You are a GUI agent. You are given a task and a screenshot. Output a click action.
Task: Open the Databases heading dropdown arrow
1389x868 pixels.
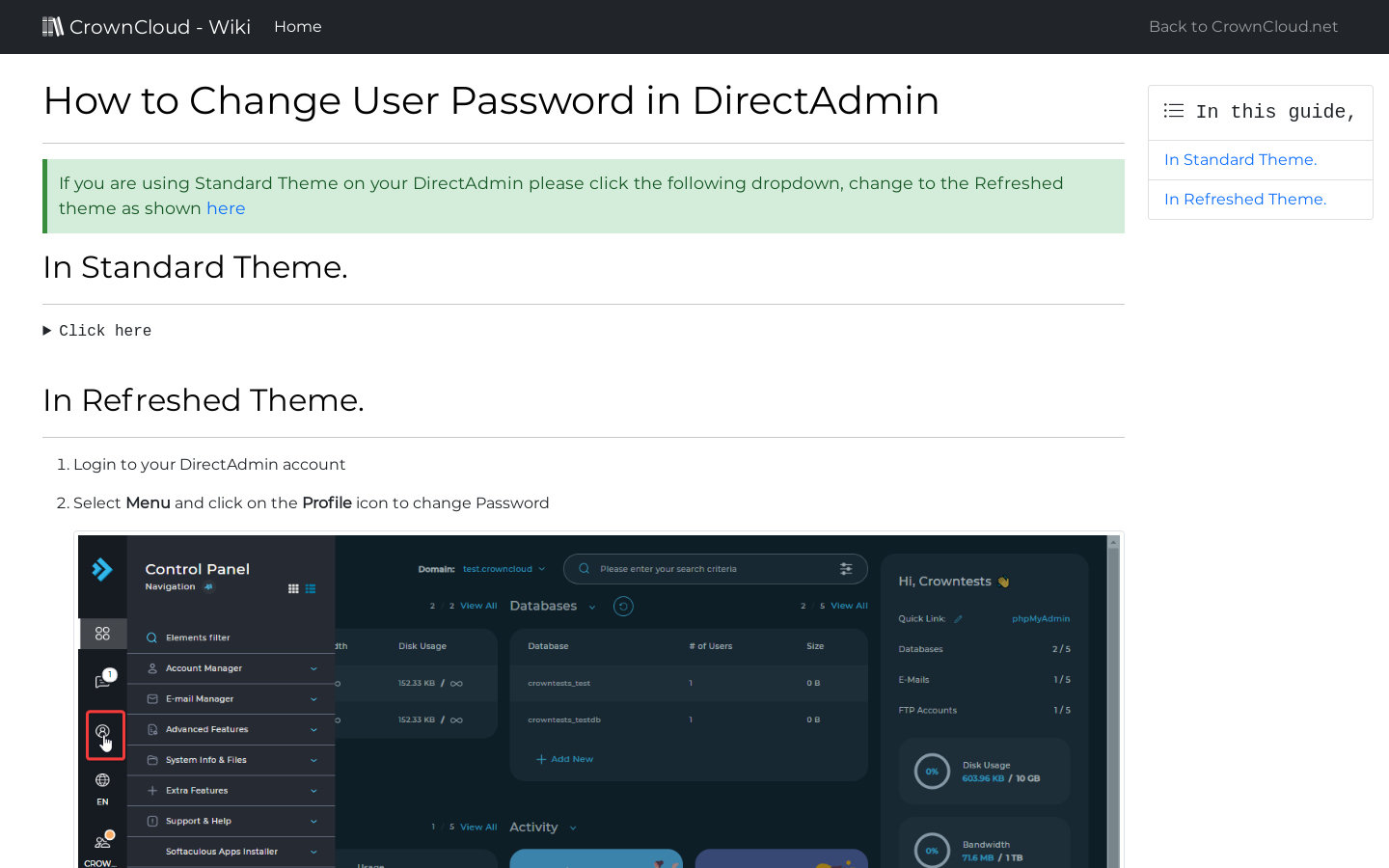tap(592, 608)
